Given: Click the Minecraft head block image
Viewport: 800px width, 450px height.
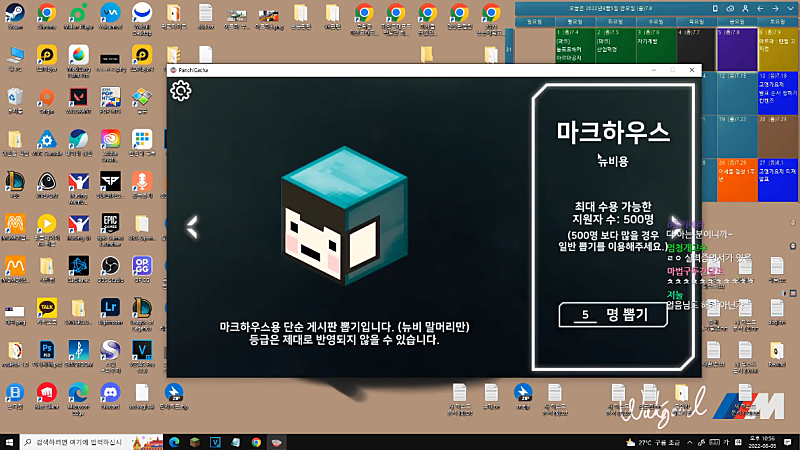Looking at the screenshot, I should [x=344, y=215].
